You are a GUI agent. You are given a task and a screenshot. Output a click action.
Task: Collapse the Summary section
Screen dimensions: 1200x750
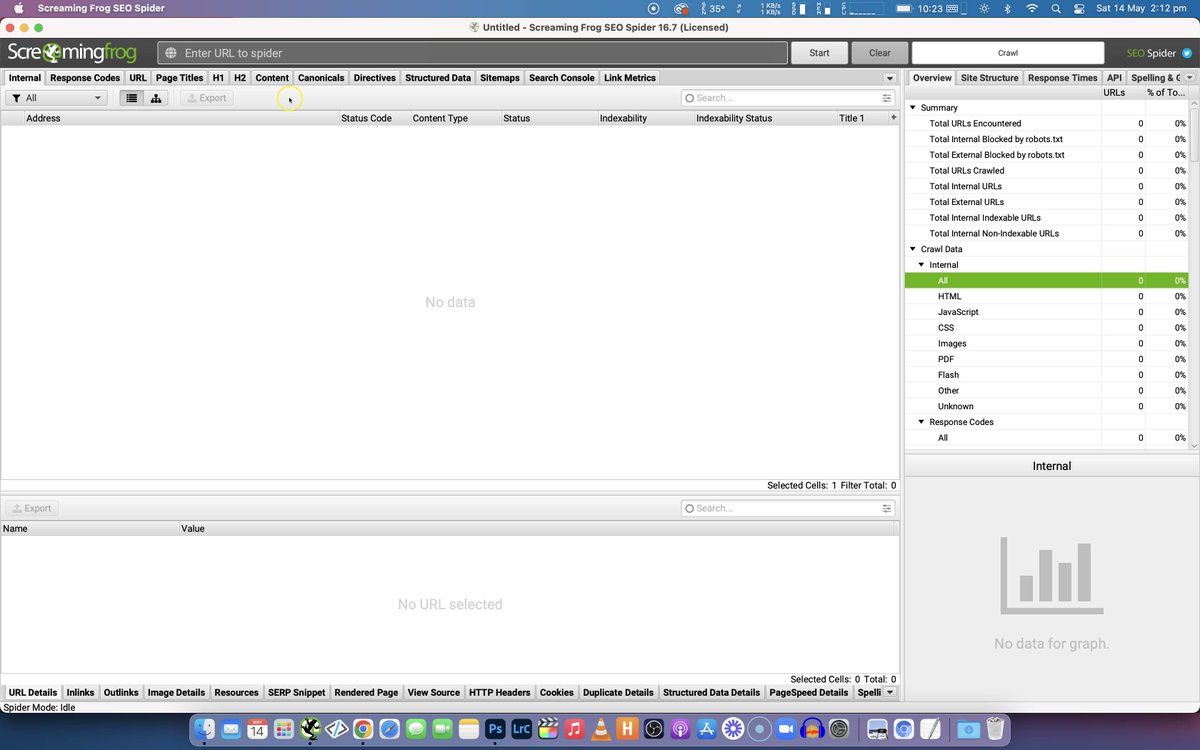912,107
